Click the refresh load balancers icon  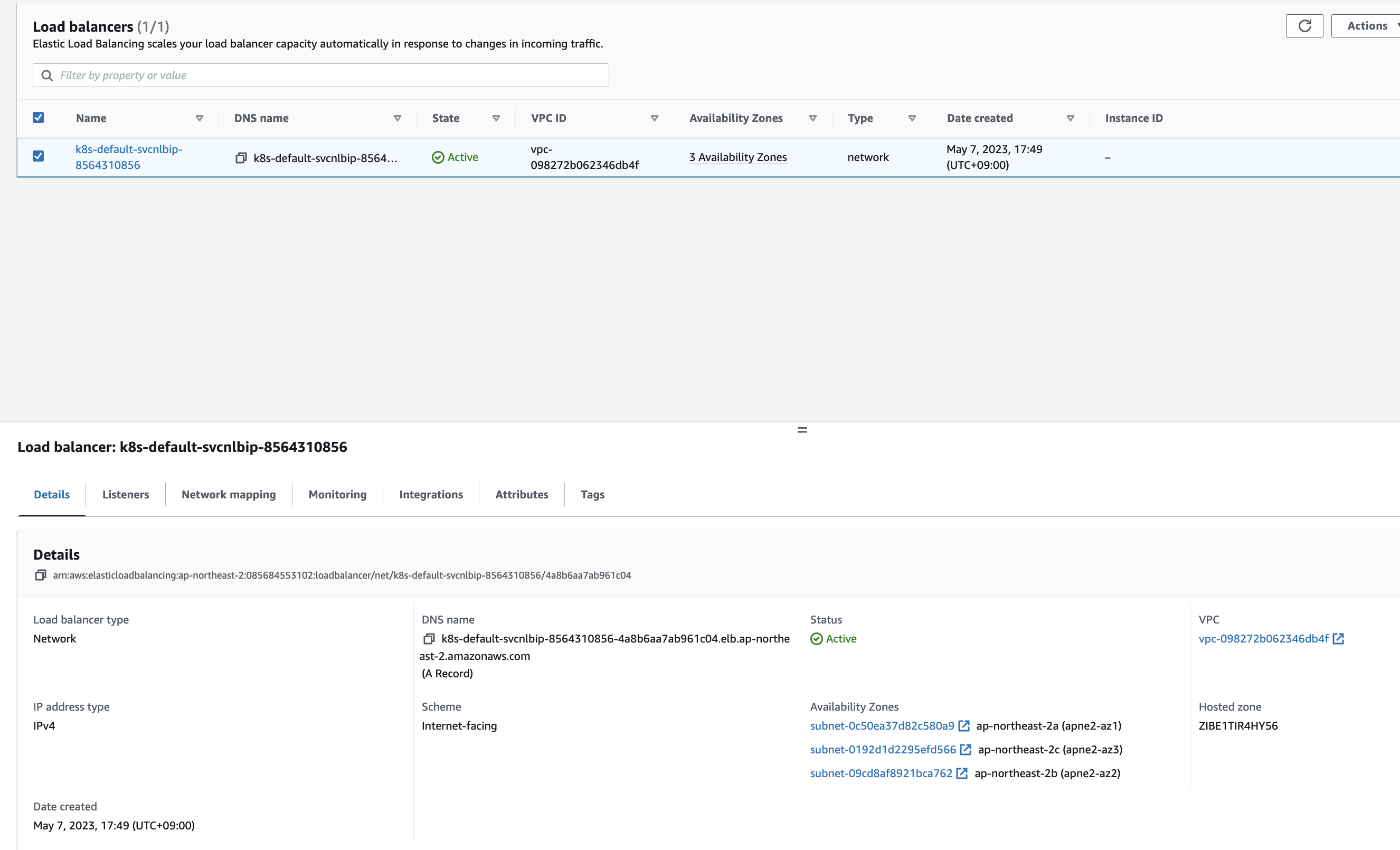point(1304,26)
